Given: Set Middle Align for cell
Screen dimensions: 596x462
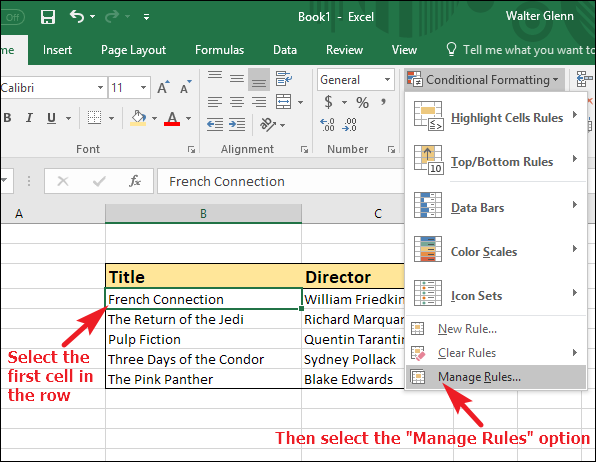Looking at the screenshot, I should tap(237, 79).
